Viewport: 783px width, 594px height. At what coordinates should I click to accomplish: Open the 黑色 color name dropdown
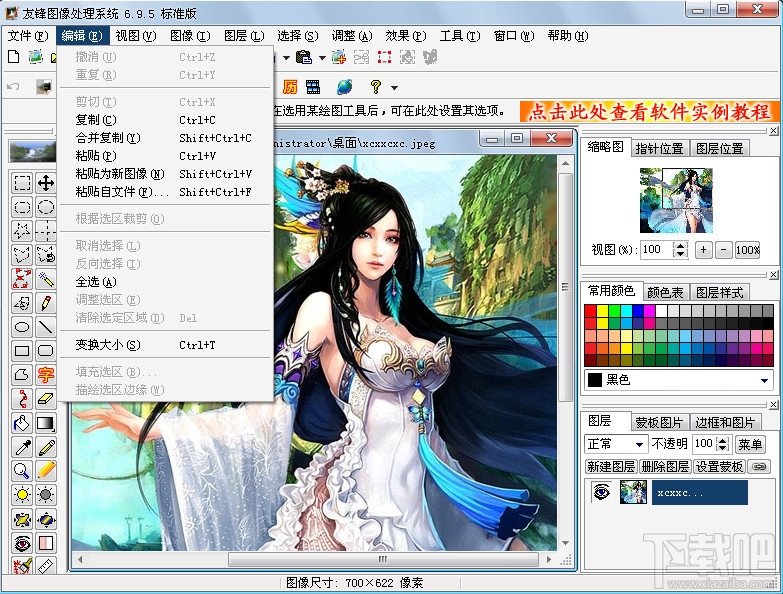click(764, 380)
